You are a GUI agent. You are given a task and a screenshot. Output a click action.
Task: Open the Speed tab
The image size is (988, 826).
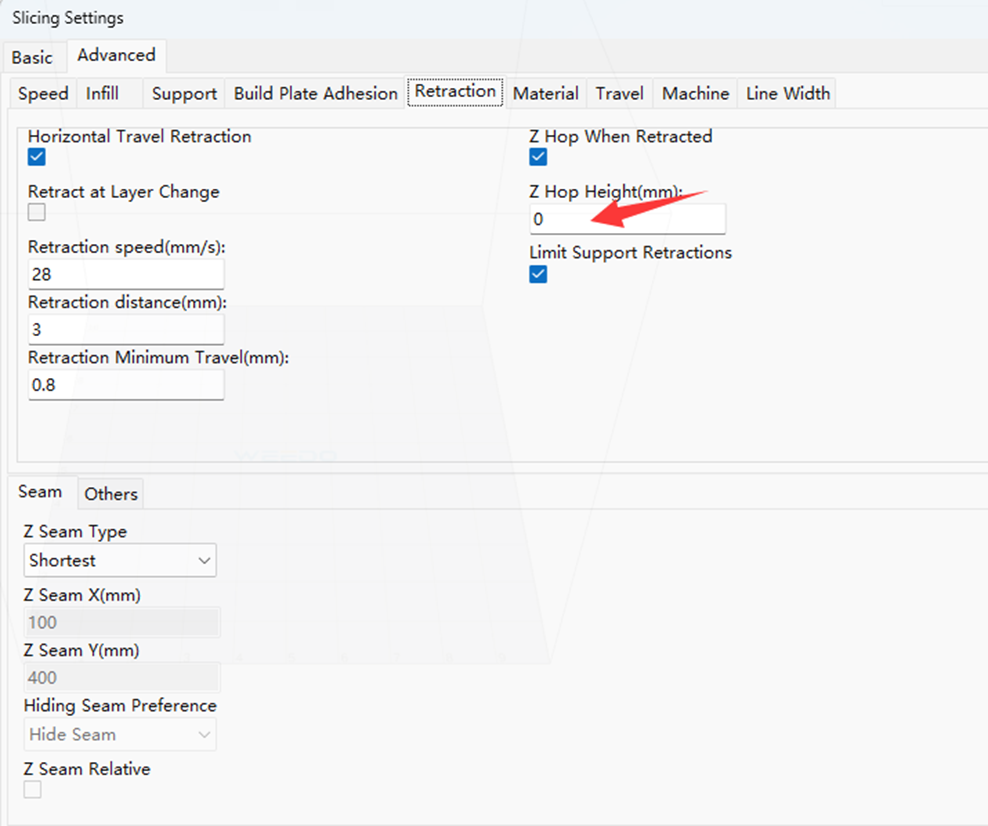coord(43,94)
